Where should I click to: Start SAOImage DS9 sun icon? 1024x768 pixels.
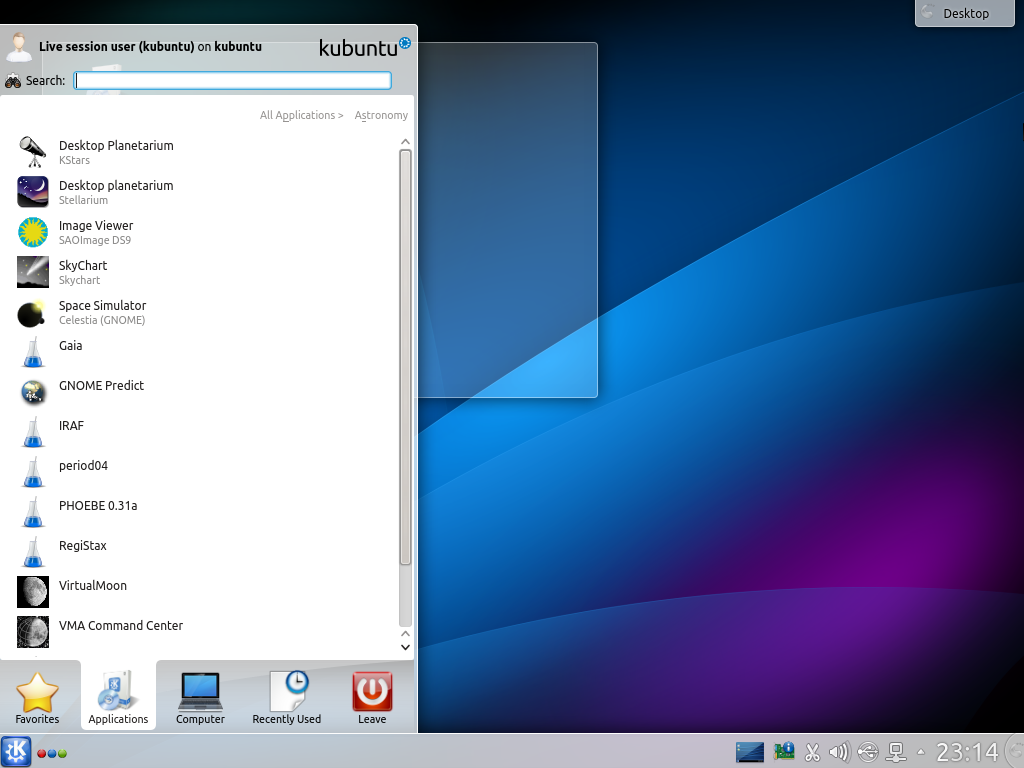[33, 232]
